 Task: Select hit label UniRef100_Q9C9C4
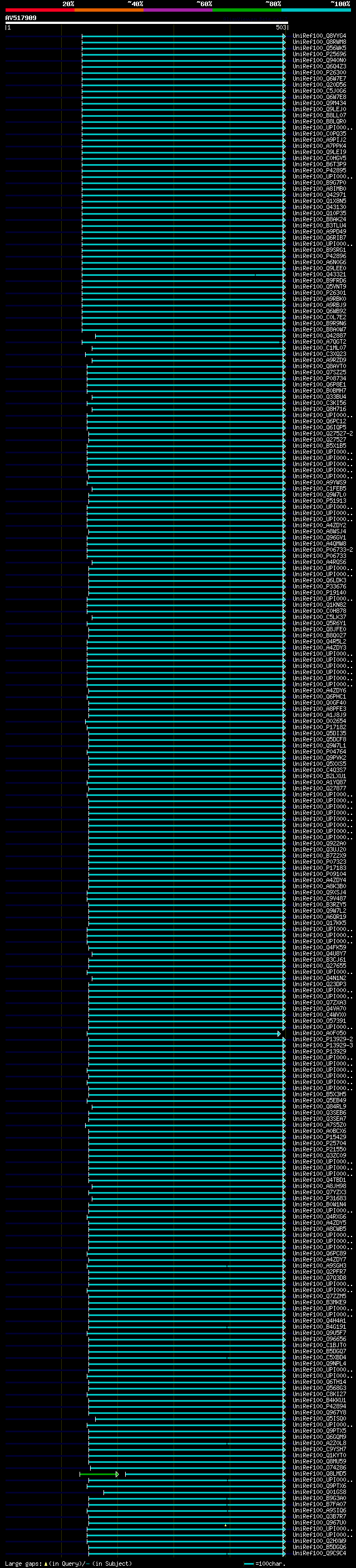click(319, 1553)
